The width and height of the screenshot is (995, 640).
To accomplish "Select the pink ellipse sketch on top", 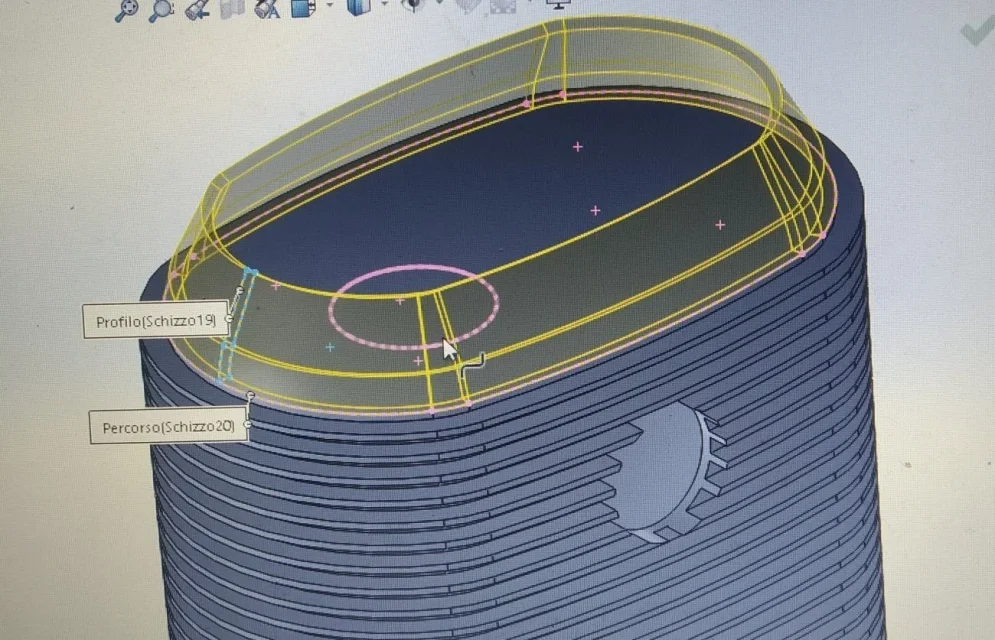I will click(x=413, y=308).
